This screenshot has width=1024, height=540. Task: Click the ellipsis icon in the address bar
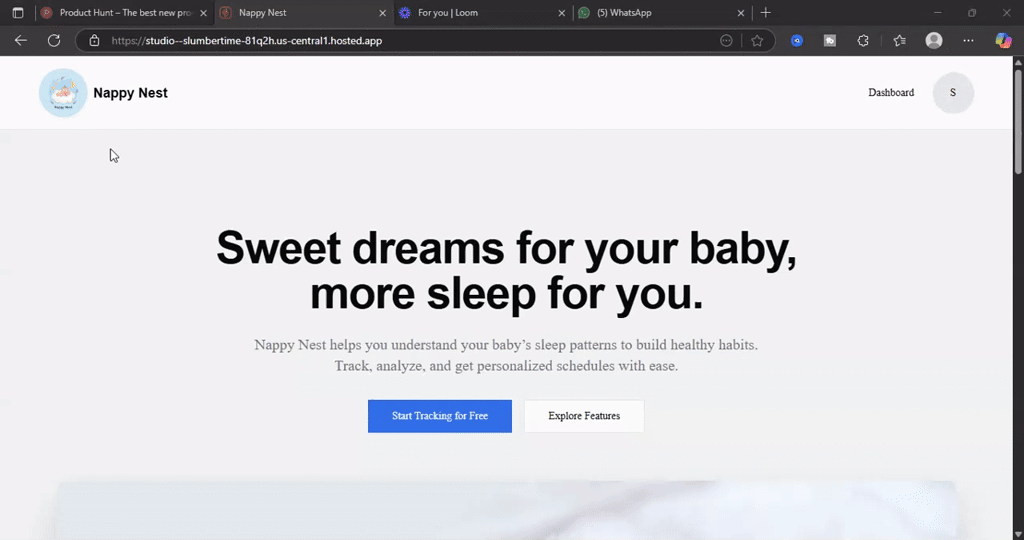pos(726,40)
